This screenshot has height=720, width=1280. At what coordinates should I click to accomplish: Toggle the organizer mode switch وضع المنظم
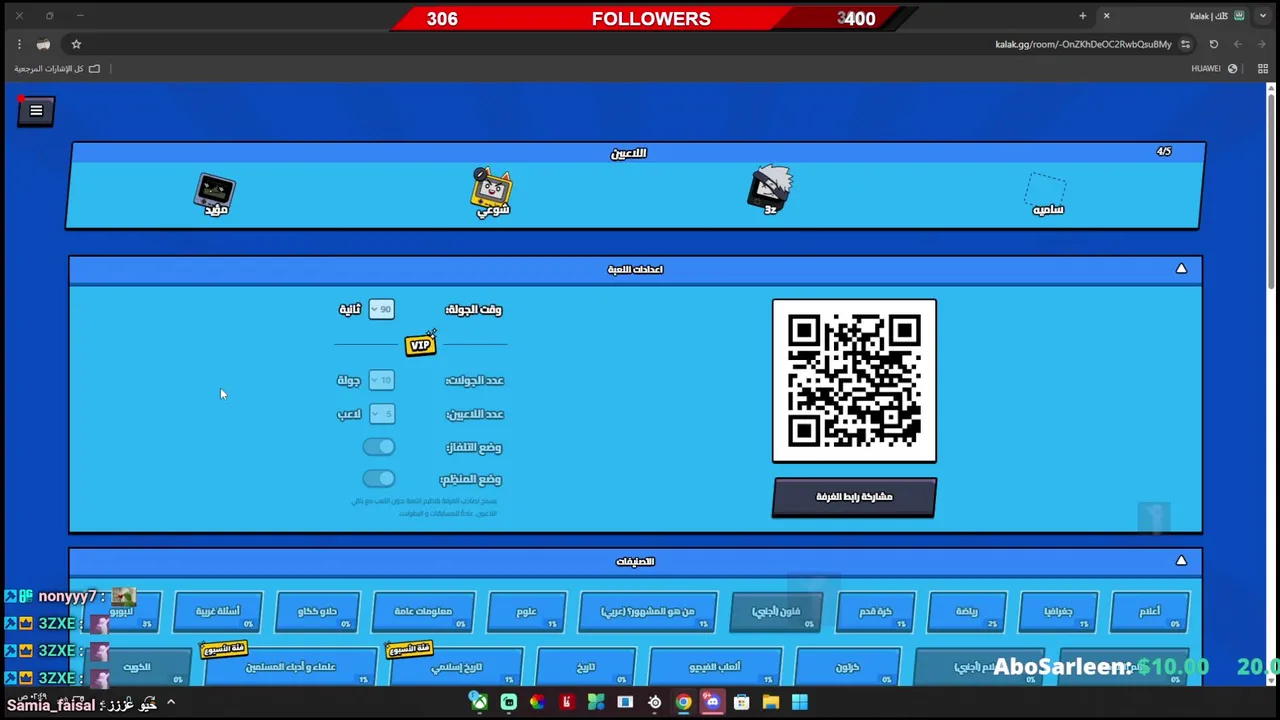pos(379,479)
